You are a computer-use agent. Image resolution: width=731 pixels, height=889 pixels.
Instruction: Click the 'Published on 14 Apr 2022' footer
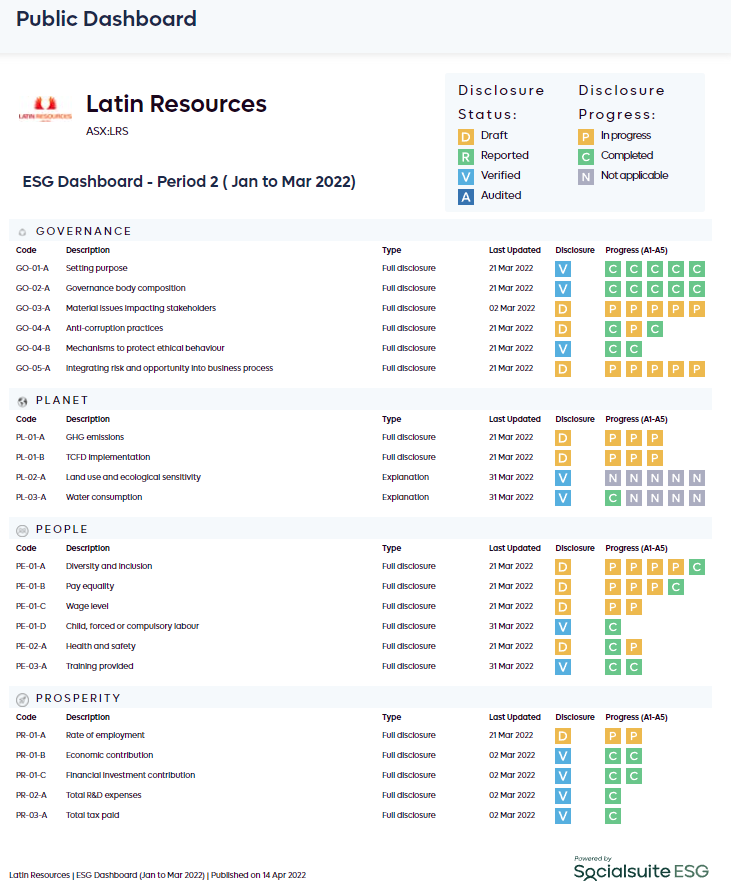(259, 875)
